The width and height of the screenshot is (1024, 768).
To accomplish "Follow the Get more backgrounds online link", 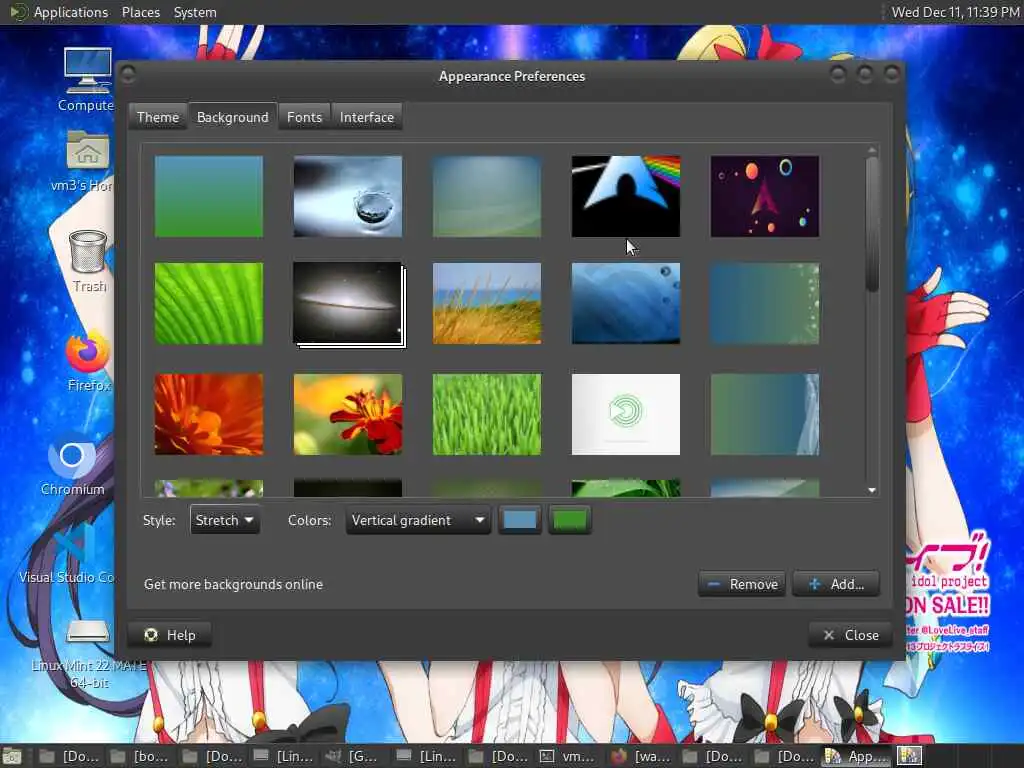I will (x=233, y=584).
